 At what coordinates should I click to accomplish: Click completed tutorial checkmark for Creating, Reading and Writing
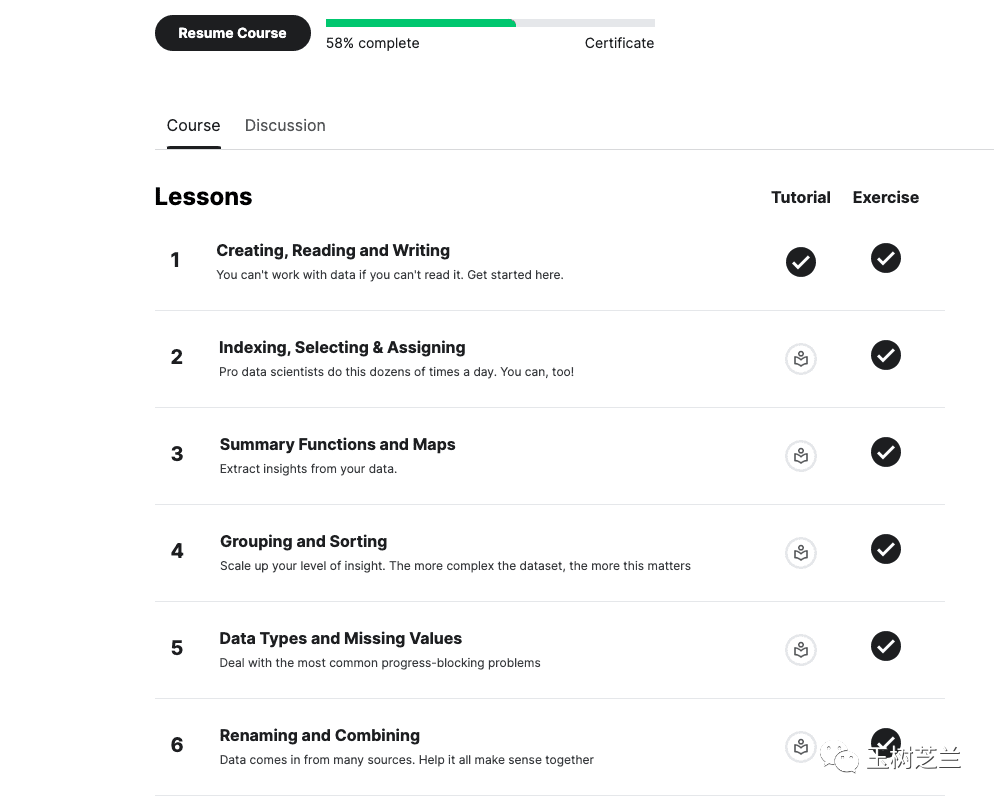(x=801, y=262)
